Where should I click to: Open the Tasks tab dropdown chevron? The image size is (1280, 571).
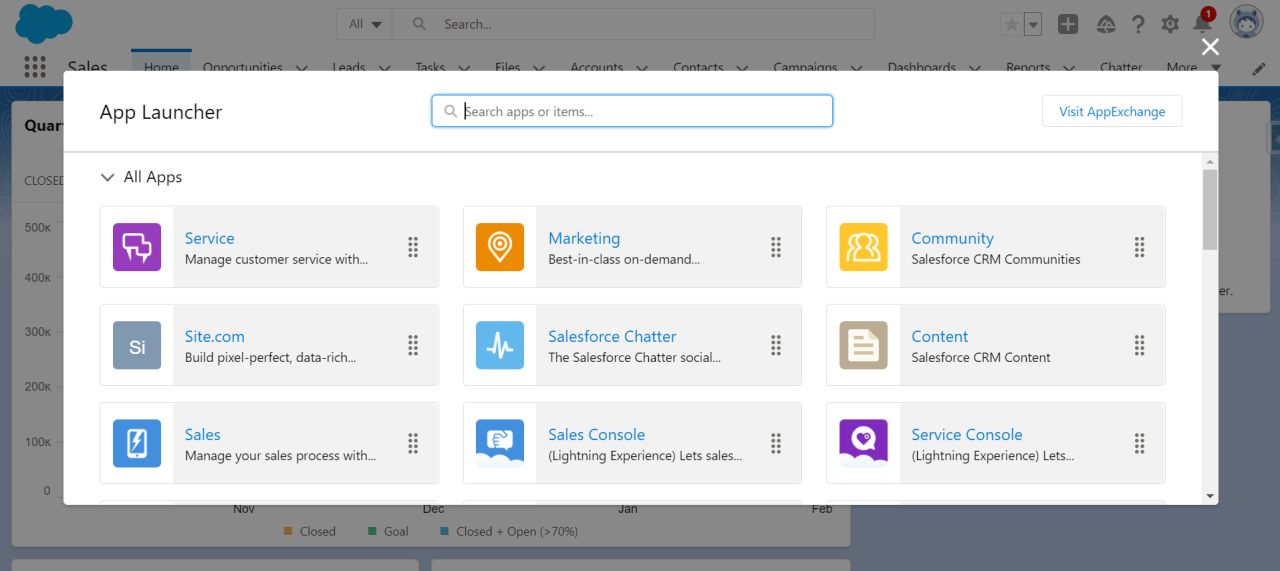pyautogui.click(x=465, y=68)
